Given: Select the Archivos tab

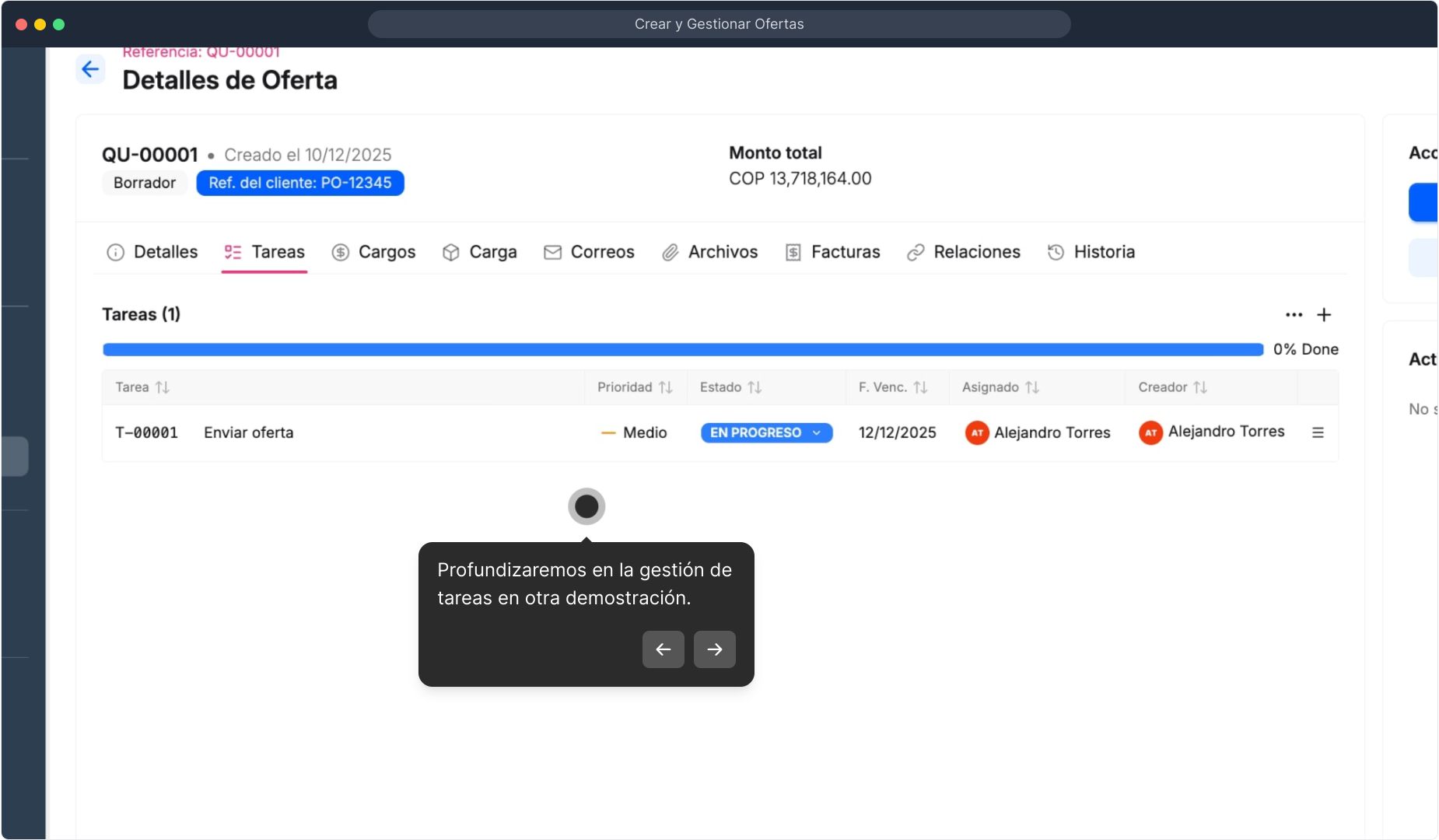Looking at the screenshot, I should click(709, 252).
